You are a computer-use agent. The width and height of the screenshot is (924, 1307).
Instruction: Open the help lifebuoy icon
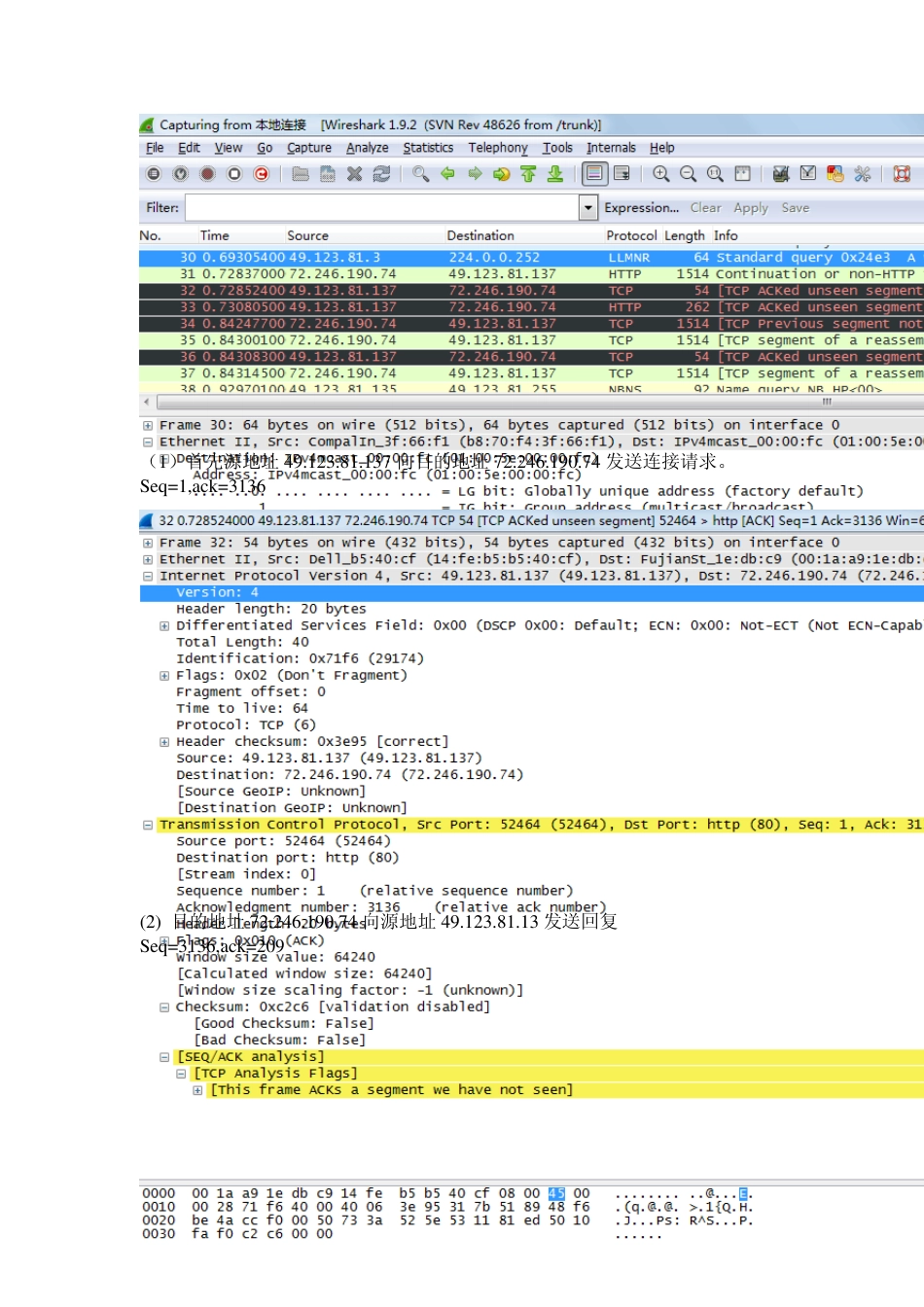[x=902, y=174]
